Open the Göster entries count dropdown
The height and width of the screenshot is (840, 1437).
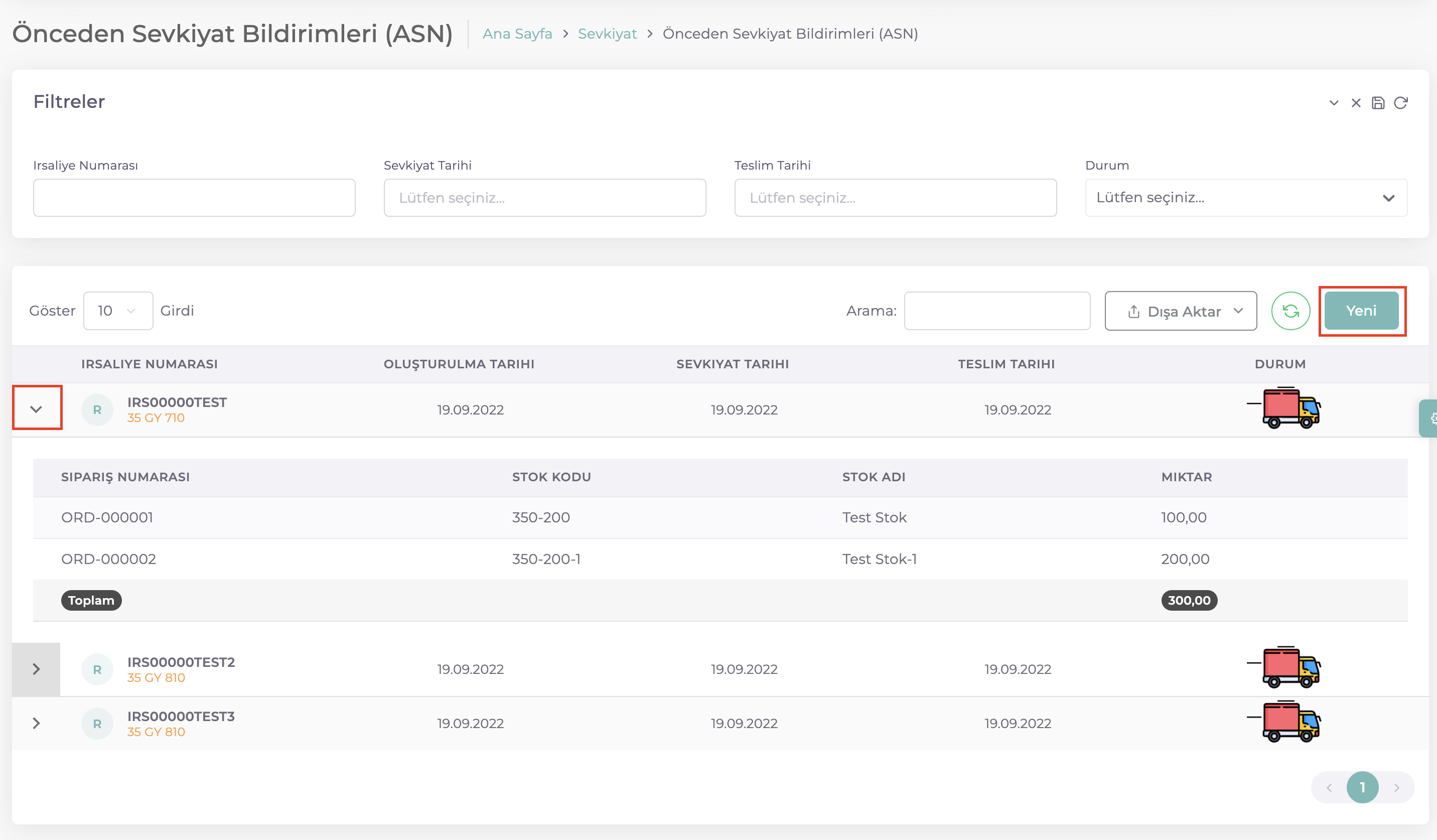[117, 311]
